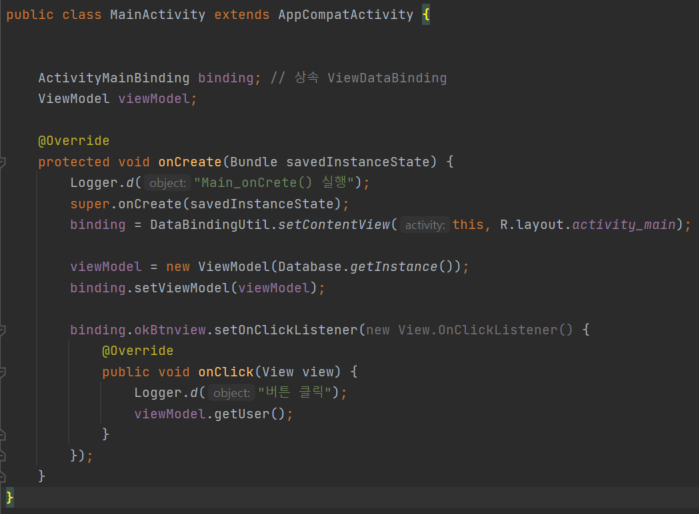Click the 'extends' keyword
This screenshot has height=514, width=699.
pyautogui.click(x=242, y=15)
